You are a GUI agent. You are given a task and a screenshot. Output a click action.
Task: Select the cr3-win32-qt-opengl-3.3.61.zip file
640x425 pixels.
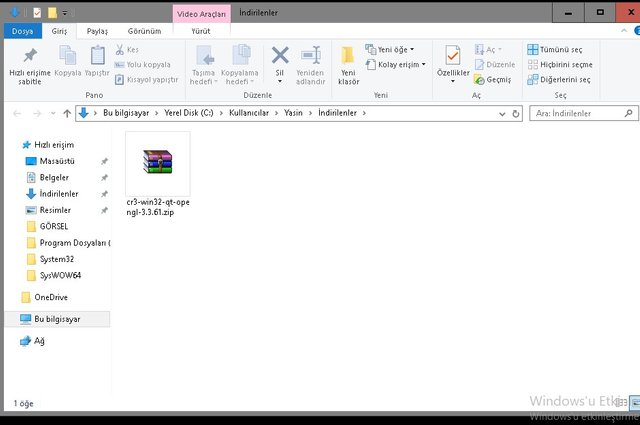[x=158, y=175]
